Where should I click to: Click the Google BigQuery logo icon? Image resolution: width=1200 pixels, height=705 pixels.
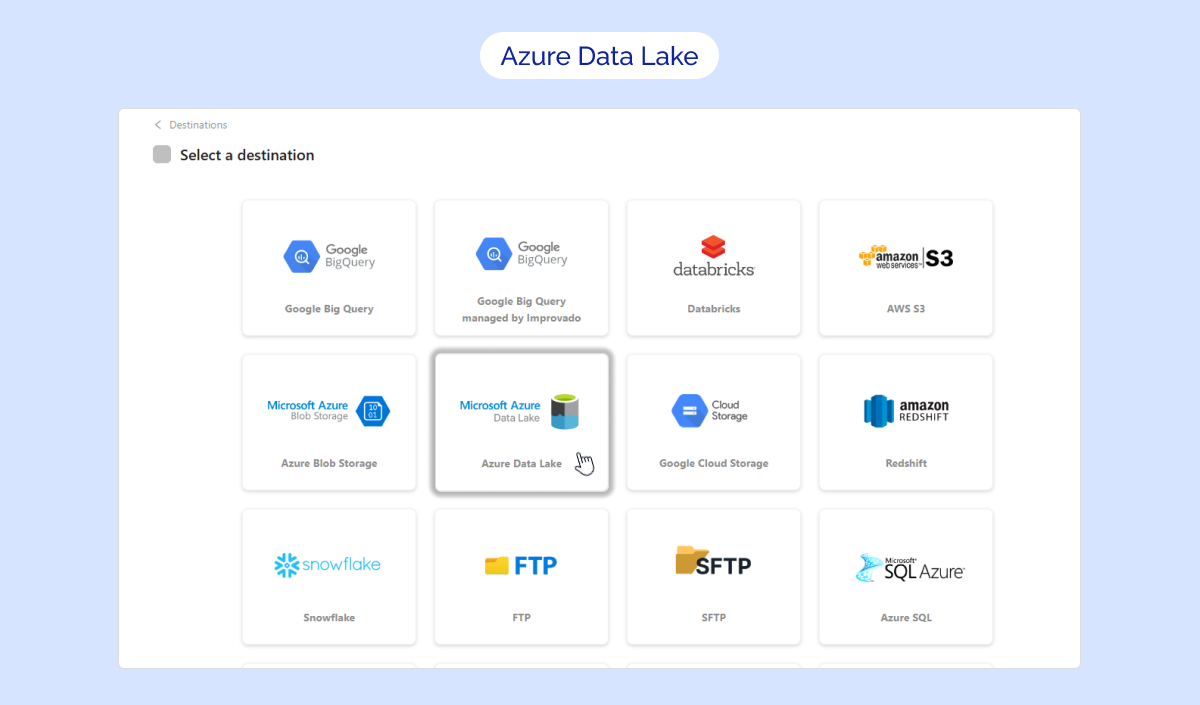point(300,257)
